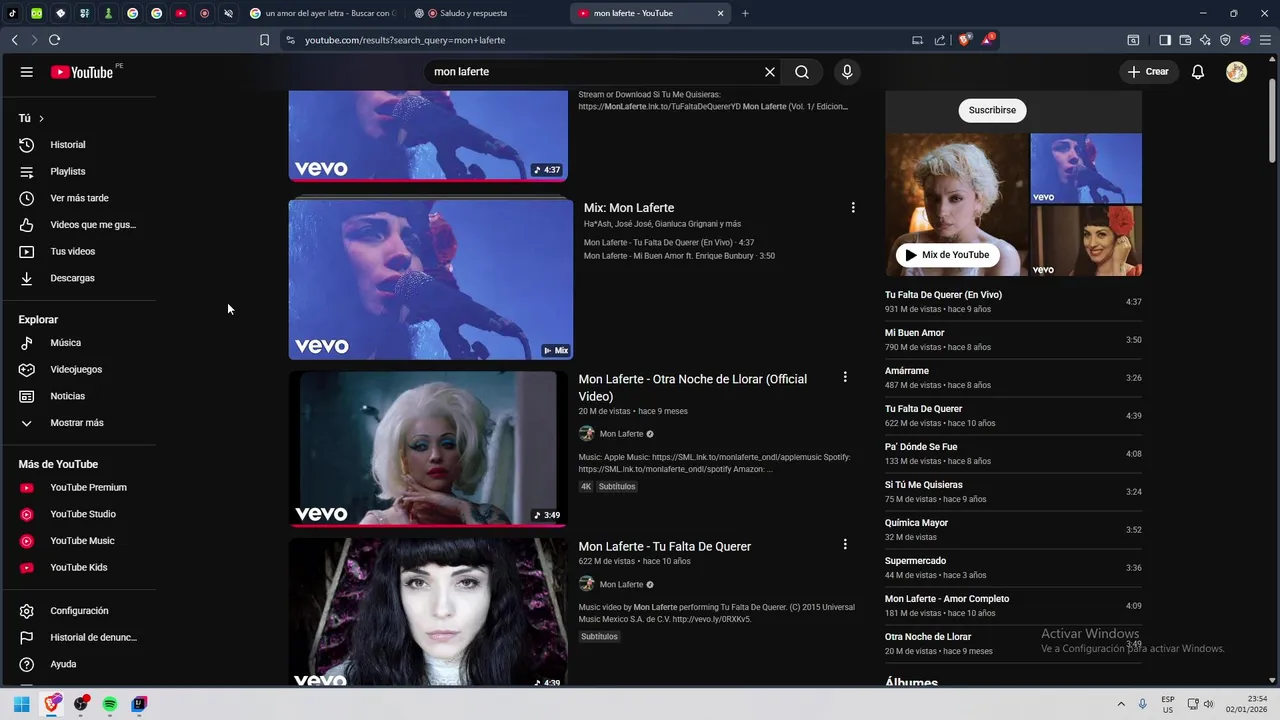Switch to 'un amor del ayer letra' tab
Image resolution: width=1280 pixels, height=720 pixels.
click(323, 13)
